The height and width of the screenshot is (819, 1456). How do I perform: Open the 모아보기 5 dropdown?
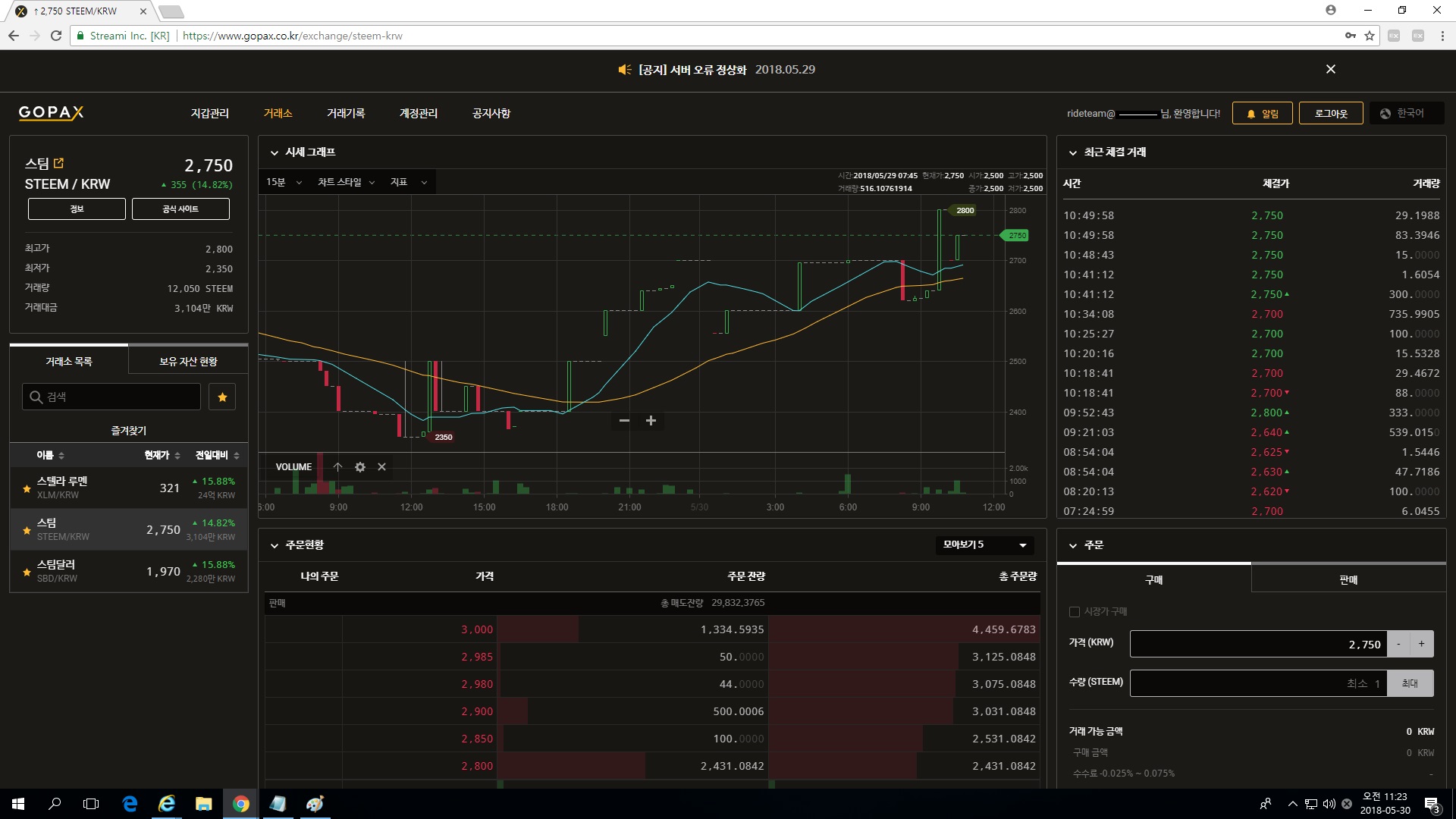coord(984,544)
